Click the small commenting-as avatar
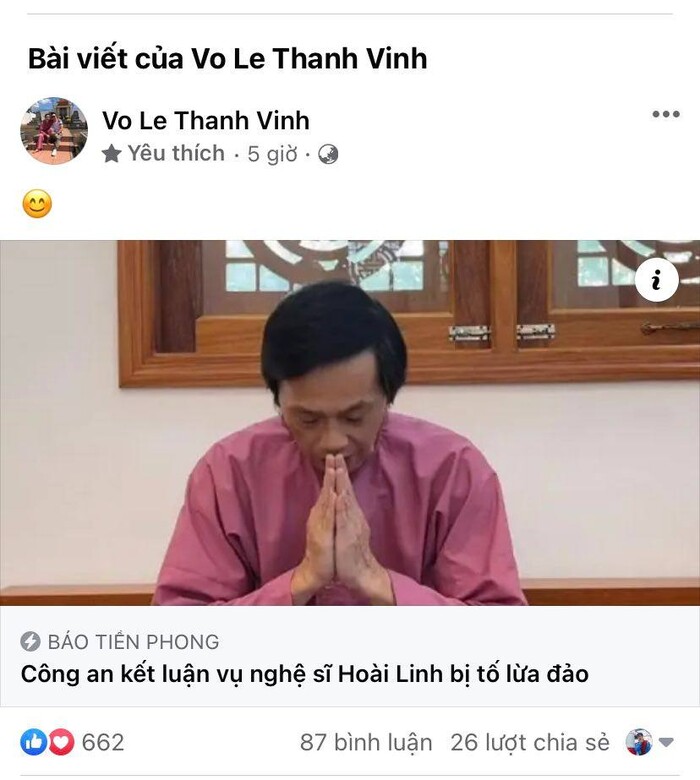Screen dimensions: 700x780 (639, 742)
